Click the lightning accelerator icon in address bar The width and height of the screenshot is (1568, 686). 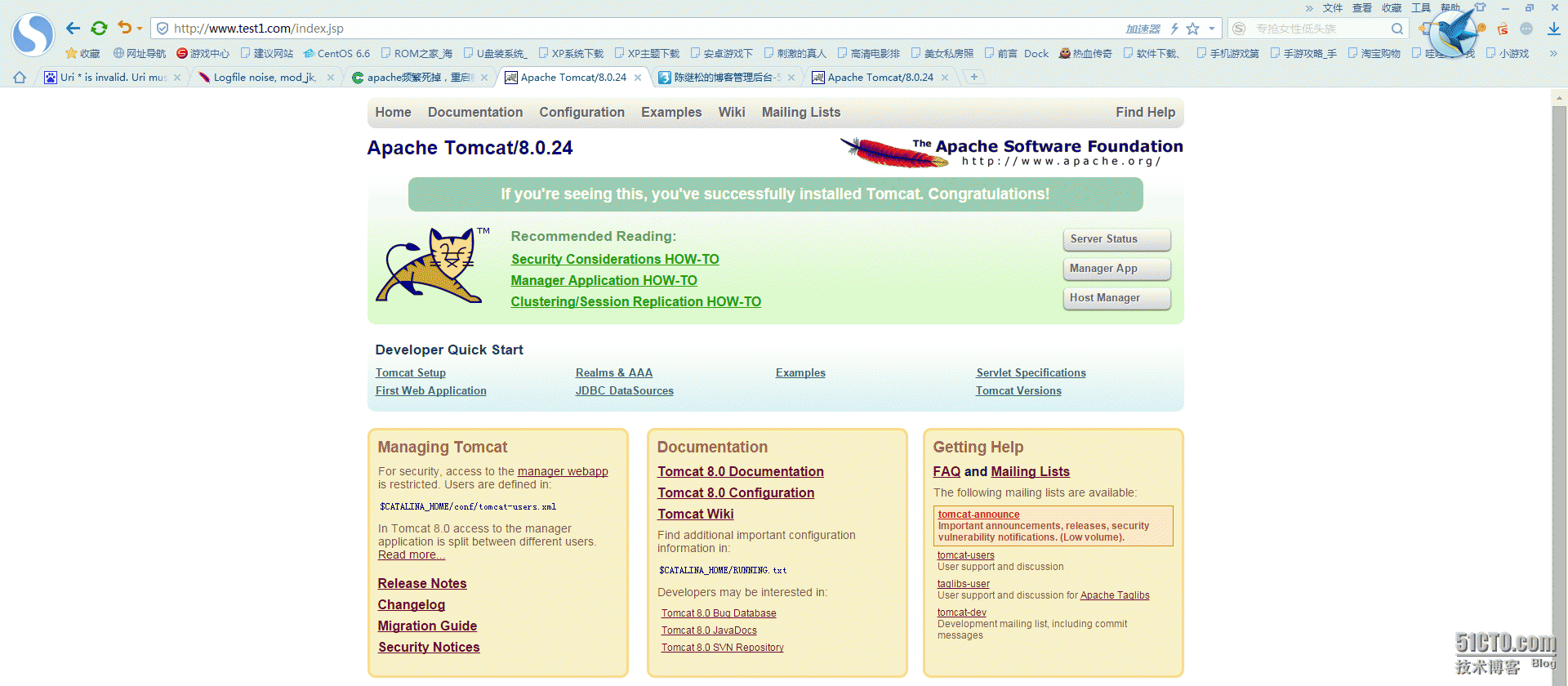point(1174,29)
